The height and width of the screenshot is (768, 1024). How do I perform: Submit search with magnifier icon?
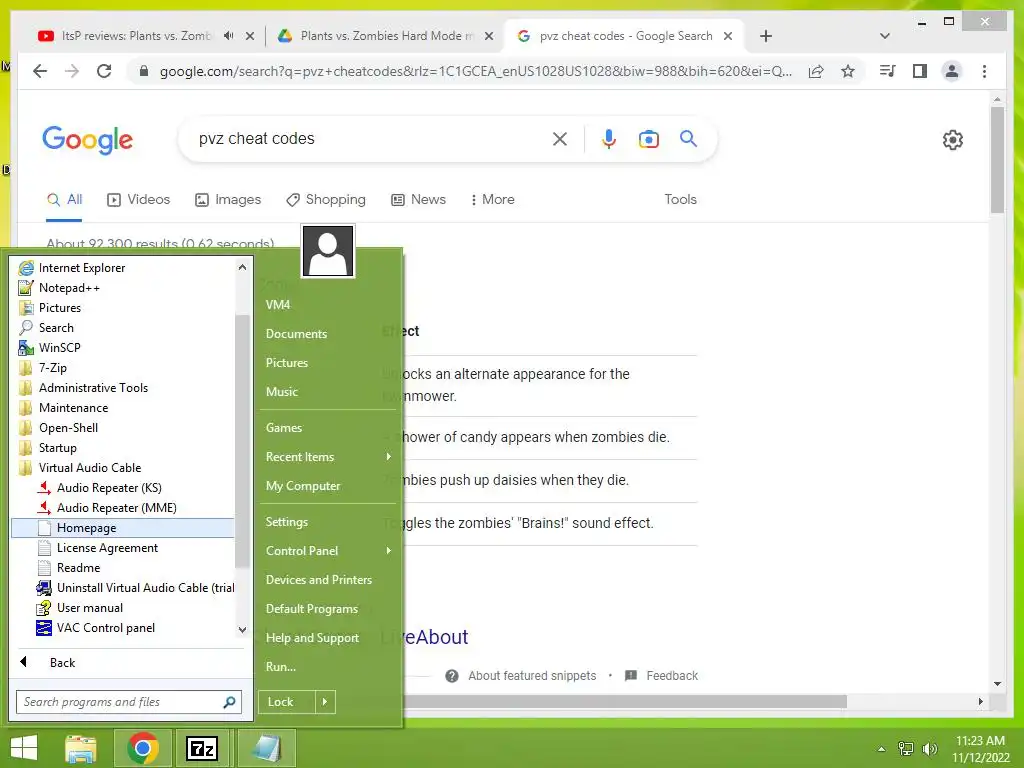(688, 138)
